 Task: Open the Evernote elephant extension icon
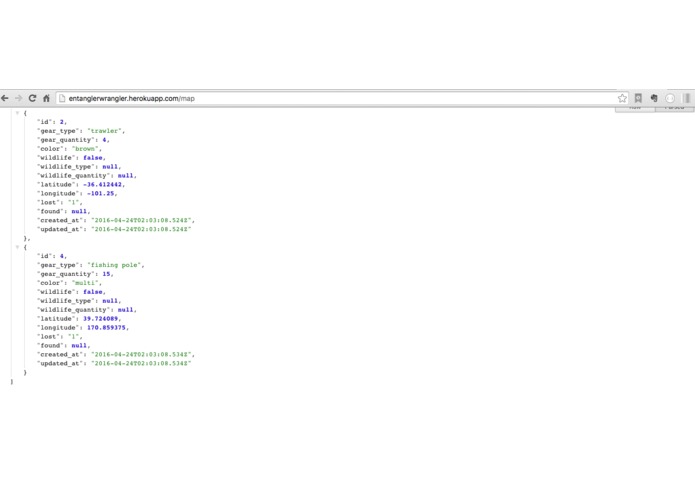654,98
